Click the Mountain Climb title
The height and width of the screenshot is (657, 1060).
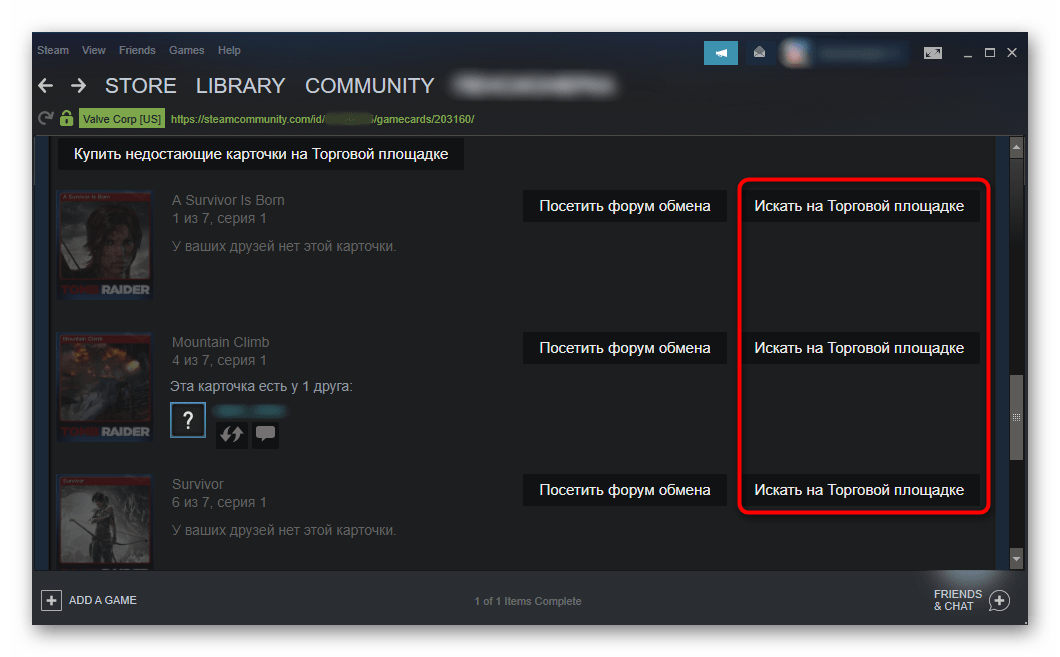tap(220, 342)
